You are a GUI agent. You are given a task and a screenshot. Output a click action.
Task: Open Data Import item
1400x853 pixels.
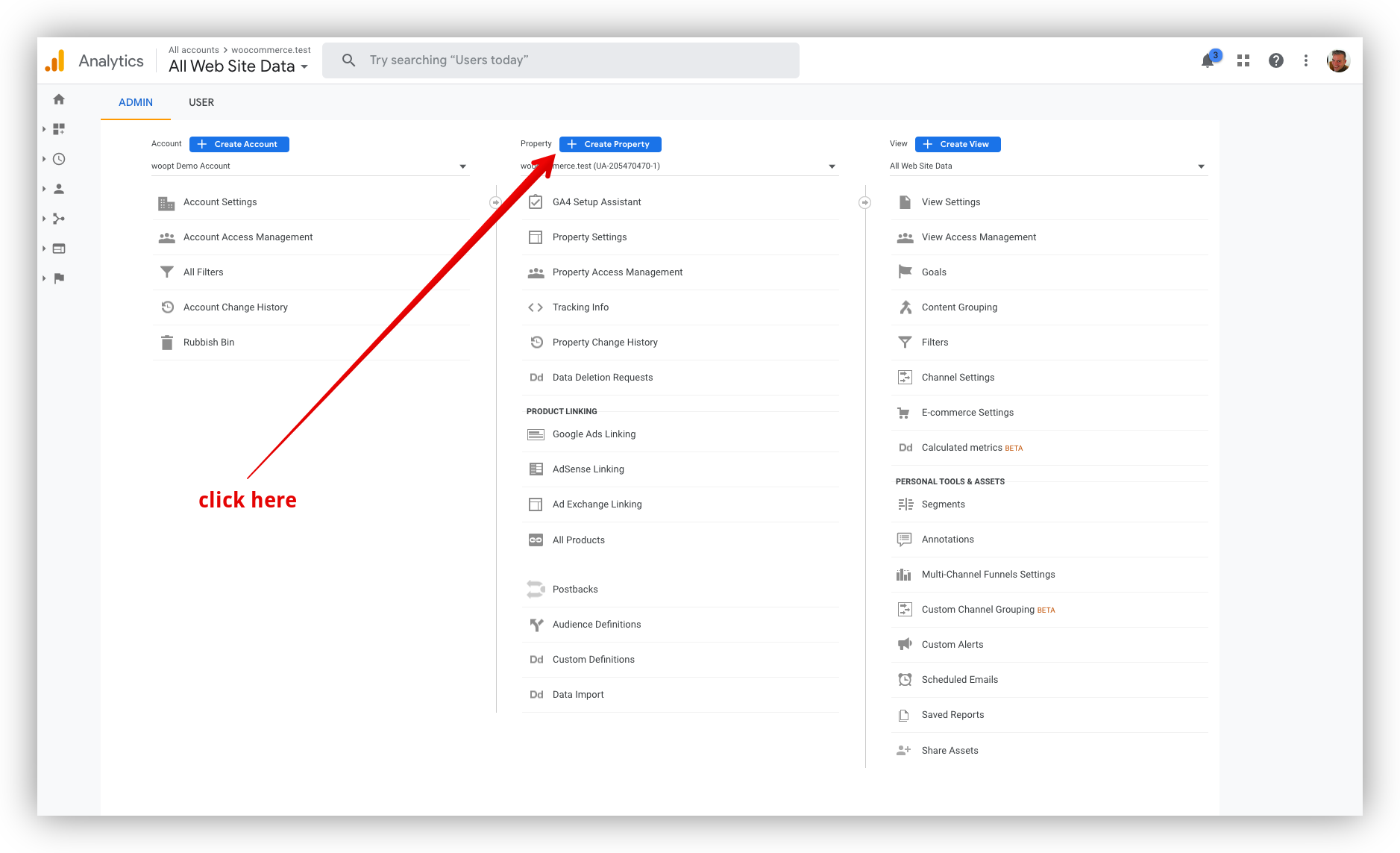pyautogui.click(x=680, y=695)
